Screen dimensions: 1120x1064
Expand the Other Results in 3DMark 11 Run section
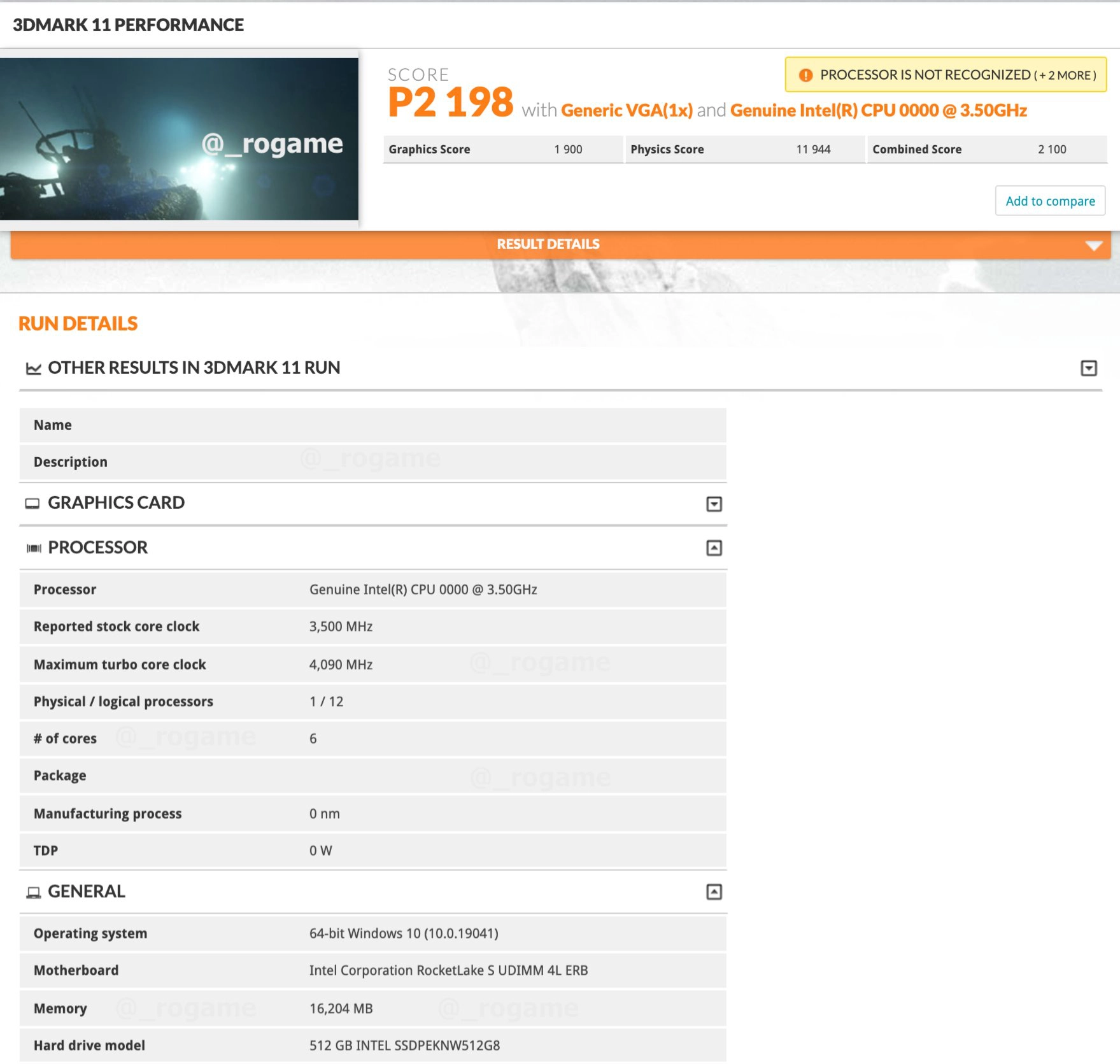tap(1089, 368)
